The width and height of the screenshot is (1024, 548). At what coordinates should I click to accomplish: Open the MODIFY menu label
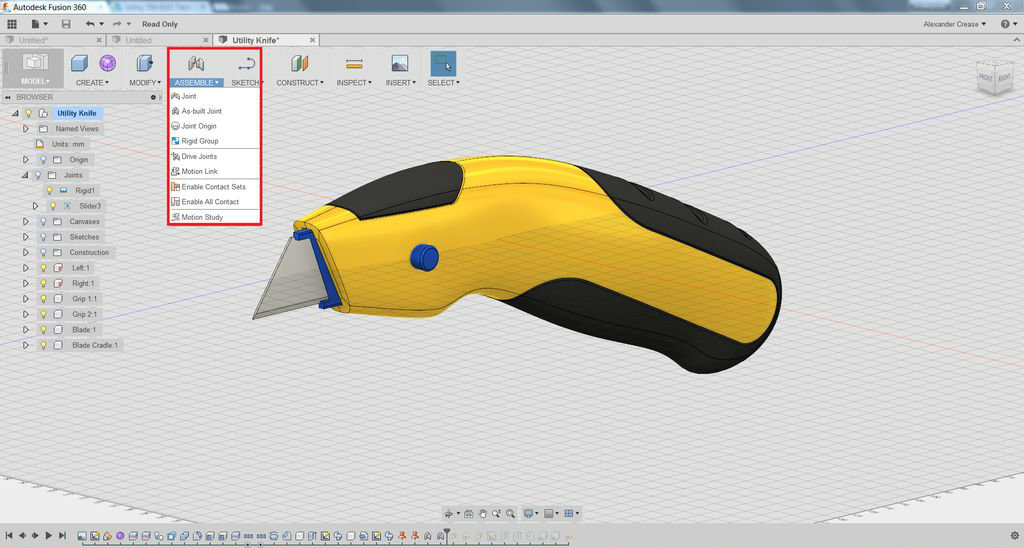pos(145,83)
